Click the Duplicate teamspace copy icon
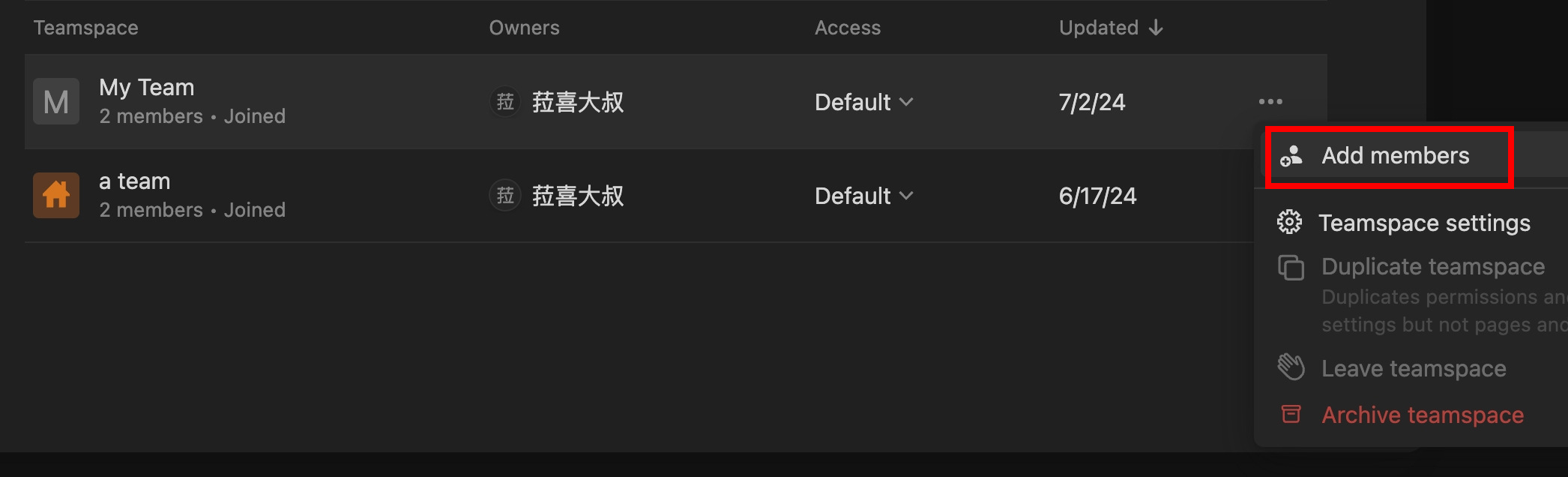Image resolution: width=1568 pixels, height=477 pixels. coord(1291,267)
